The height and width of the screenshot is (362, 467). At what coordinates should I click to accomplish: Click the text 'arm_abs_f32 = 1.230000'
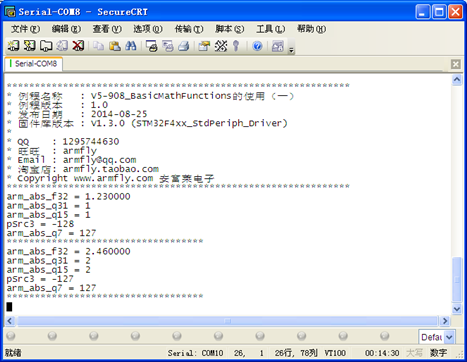68,197
